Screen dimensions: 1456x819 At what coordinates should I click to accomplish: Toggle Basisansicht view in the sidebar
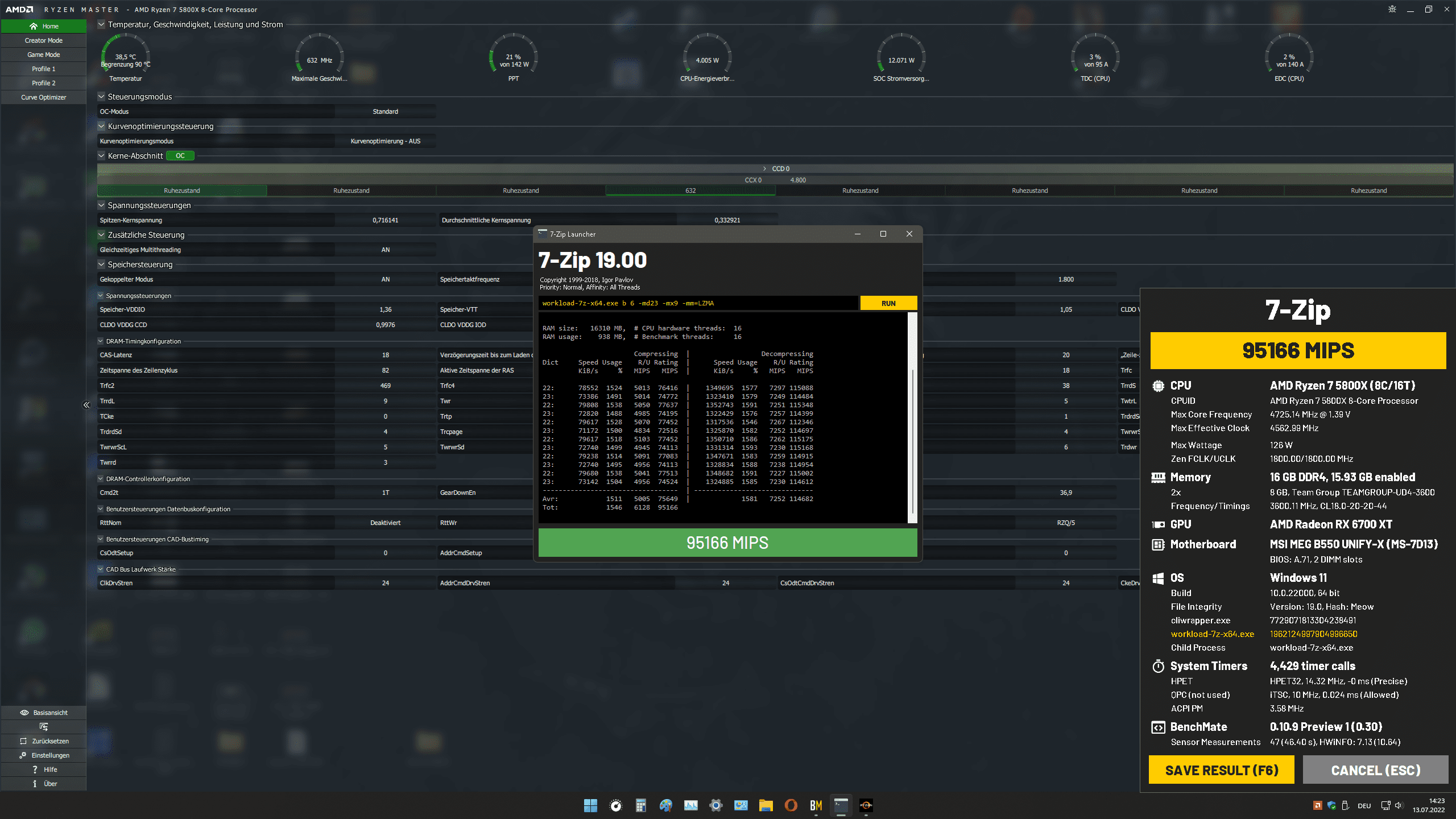point(43,713)
